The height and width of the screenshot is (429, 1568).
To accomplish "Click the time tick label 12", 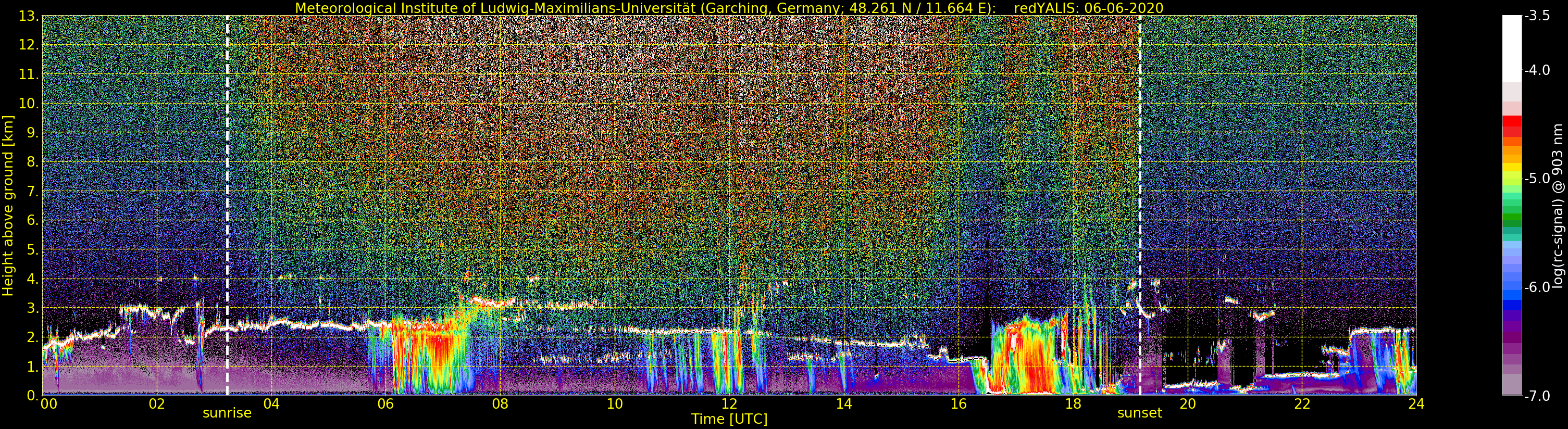I will click(729, 404).
